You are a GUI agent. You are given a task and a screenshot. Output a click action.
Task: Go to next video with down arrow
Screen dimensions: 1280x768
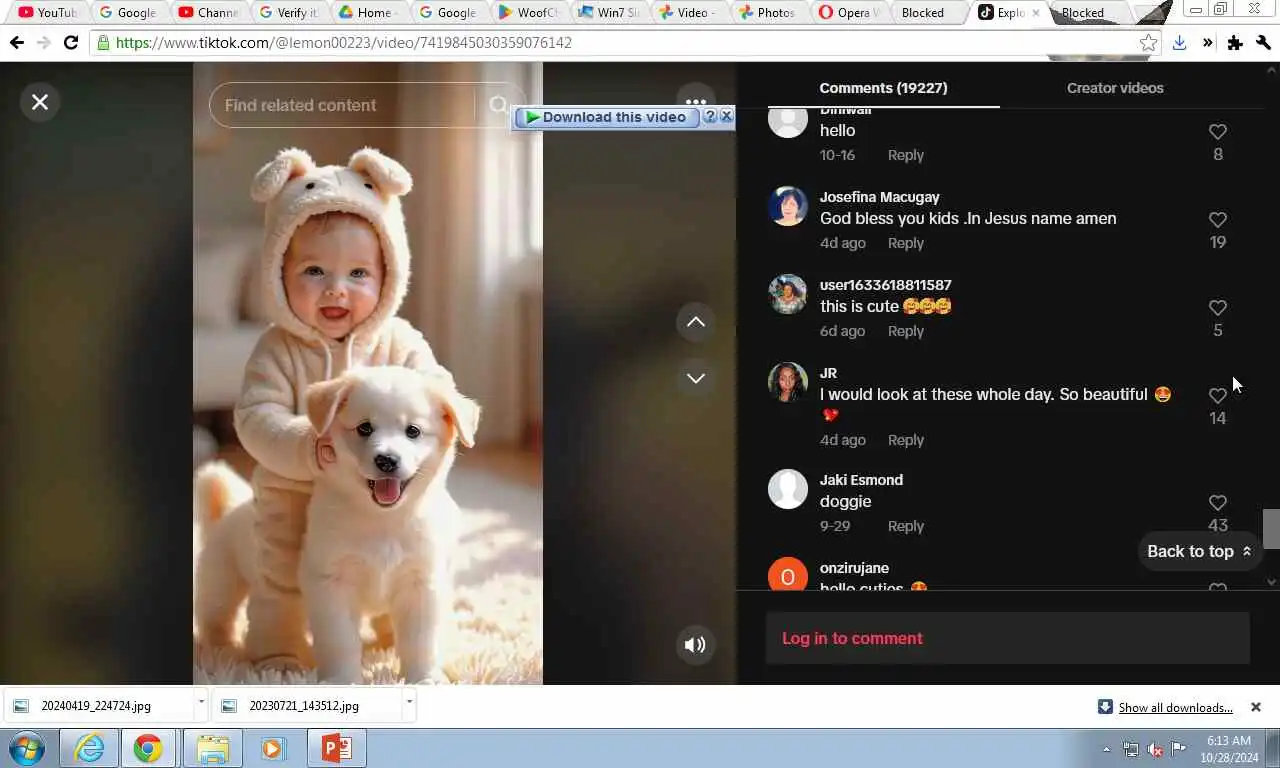[696, 378]
